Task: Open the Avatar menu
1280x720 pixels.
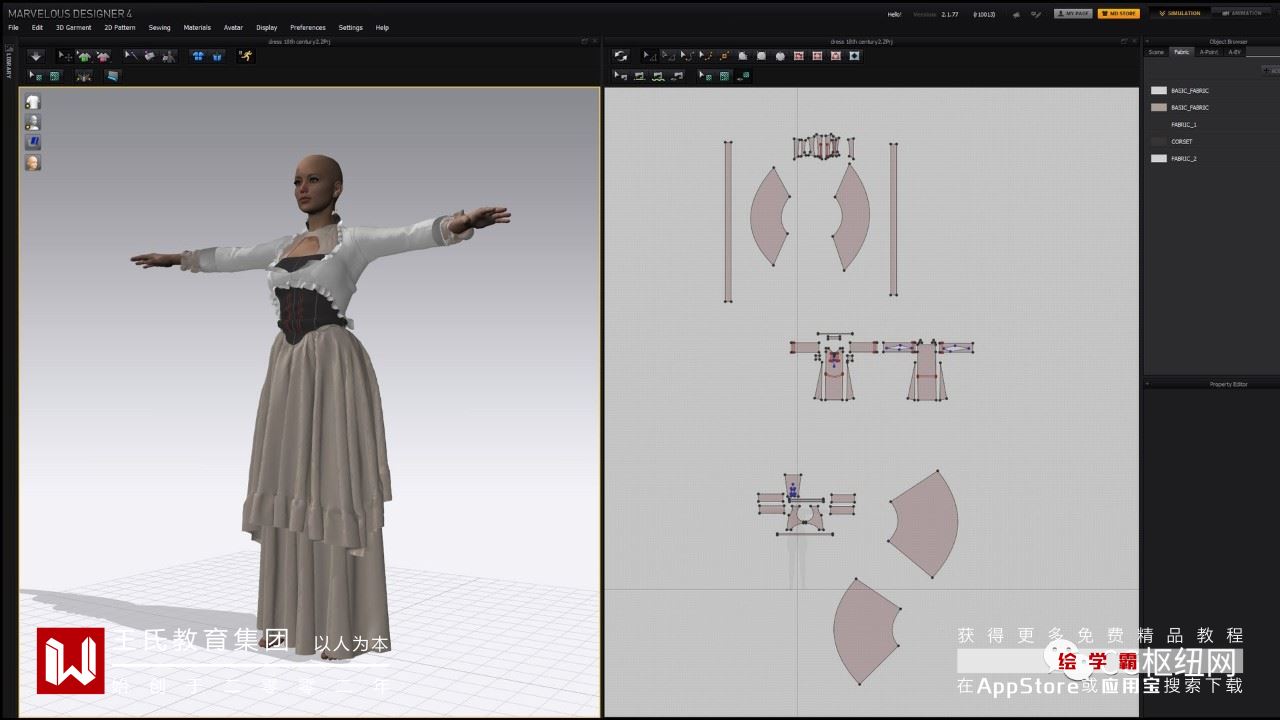Action: [x=233, y=28]
